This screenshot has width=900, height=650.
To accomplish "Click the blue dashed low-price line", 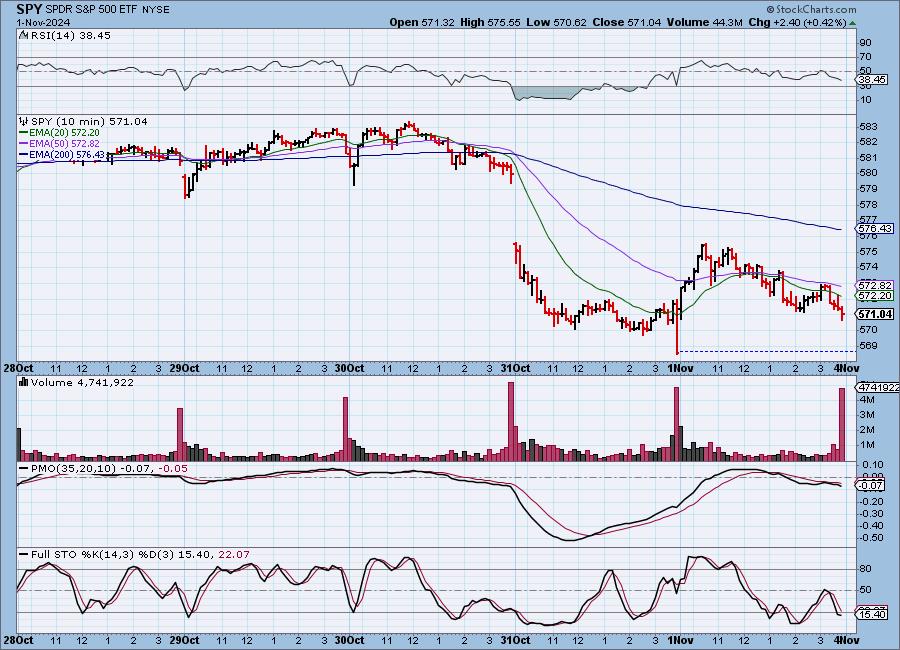I will coord(766,351).
